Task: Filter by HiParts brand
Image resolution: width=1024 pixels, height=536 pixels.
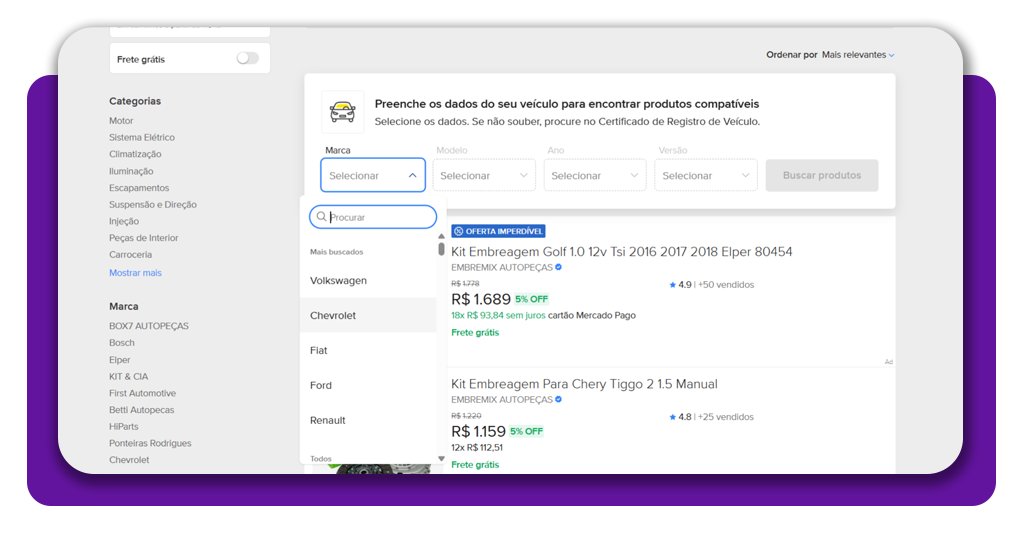Action: tap(123, 426)
